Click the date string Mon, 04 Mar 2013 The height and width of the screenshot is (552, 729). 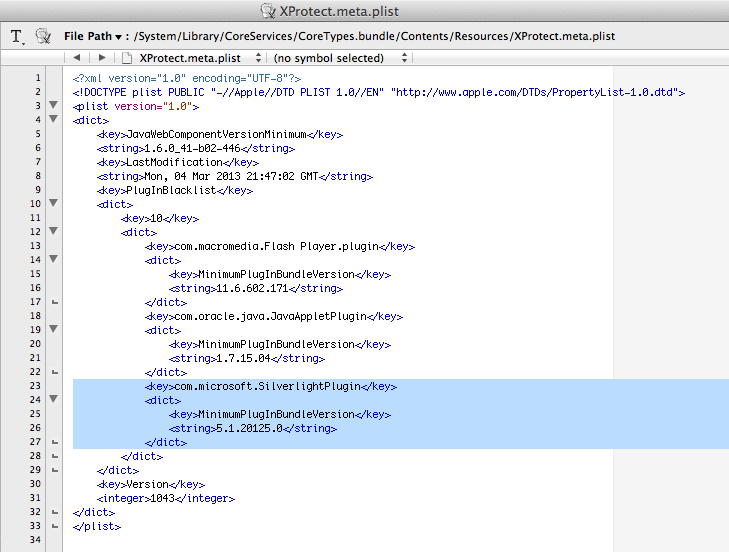(x=235, y=176)
